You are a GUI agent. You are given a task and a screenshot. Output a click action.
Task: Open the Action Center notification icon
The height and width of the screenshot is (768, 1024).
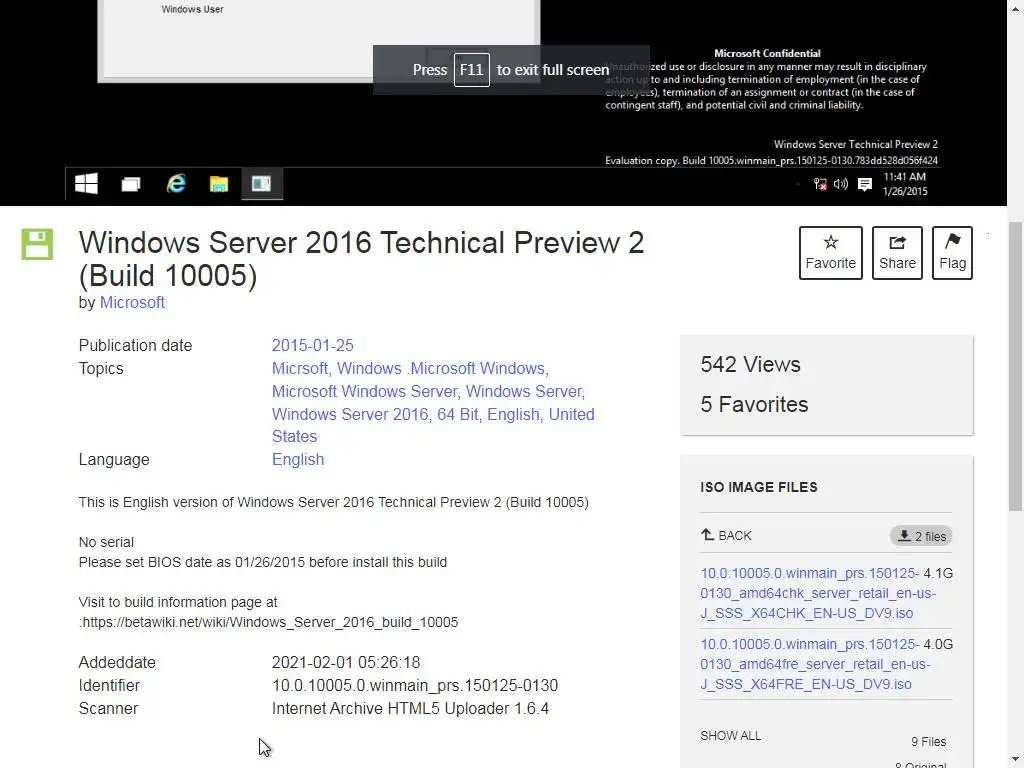click(865, 184)
